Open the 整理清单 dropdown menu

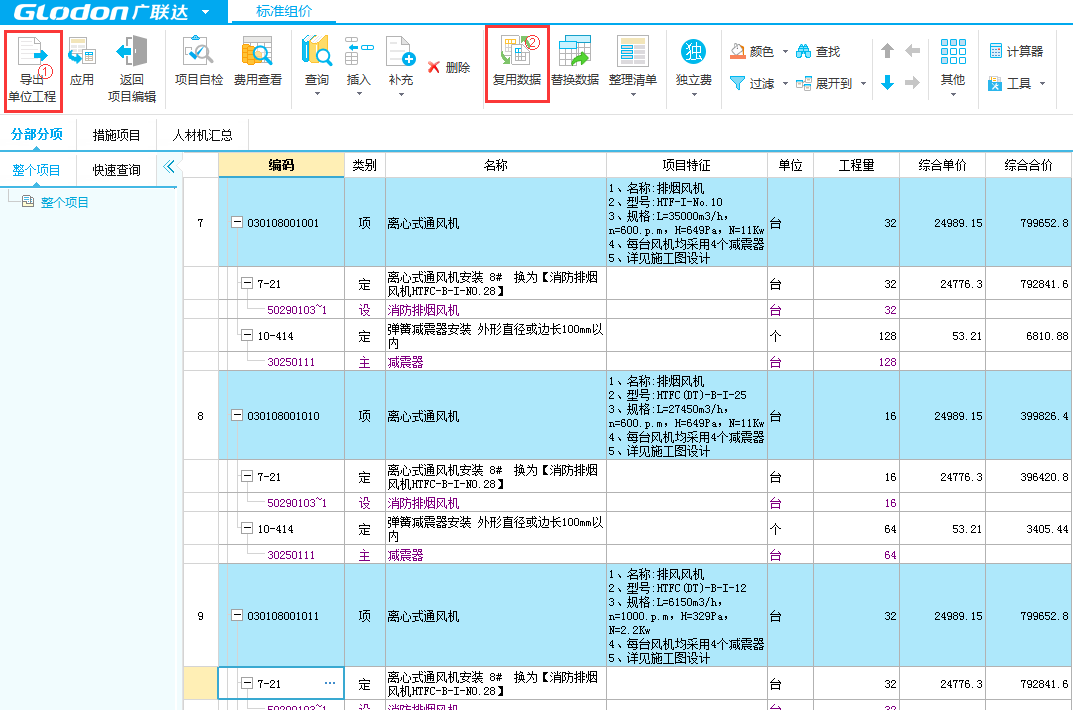(x=632, y=95)
